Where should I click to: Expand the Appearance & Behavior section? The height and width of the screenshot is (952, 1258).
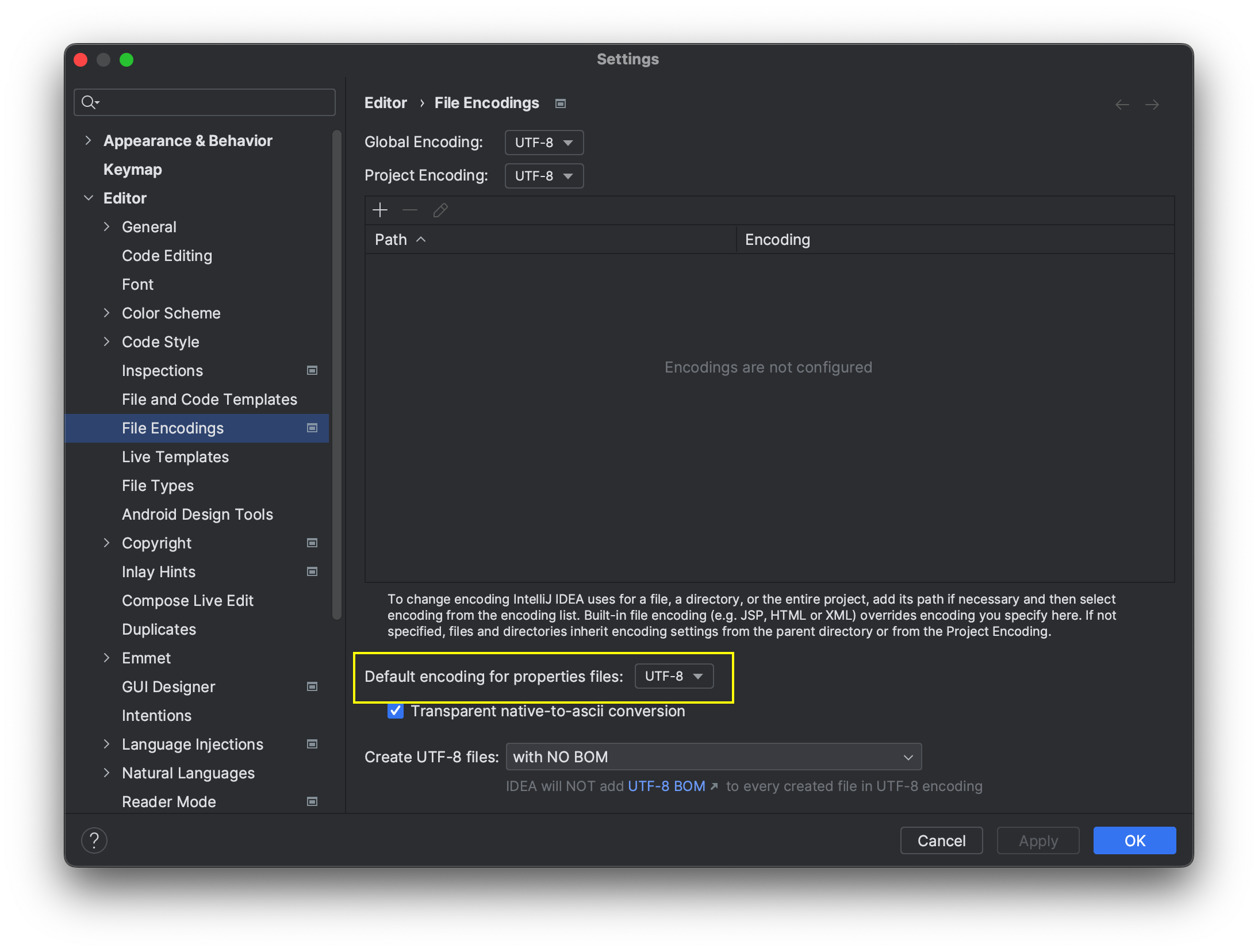[x=88, y=140]
